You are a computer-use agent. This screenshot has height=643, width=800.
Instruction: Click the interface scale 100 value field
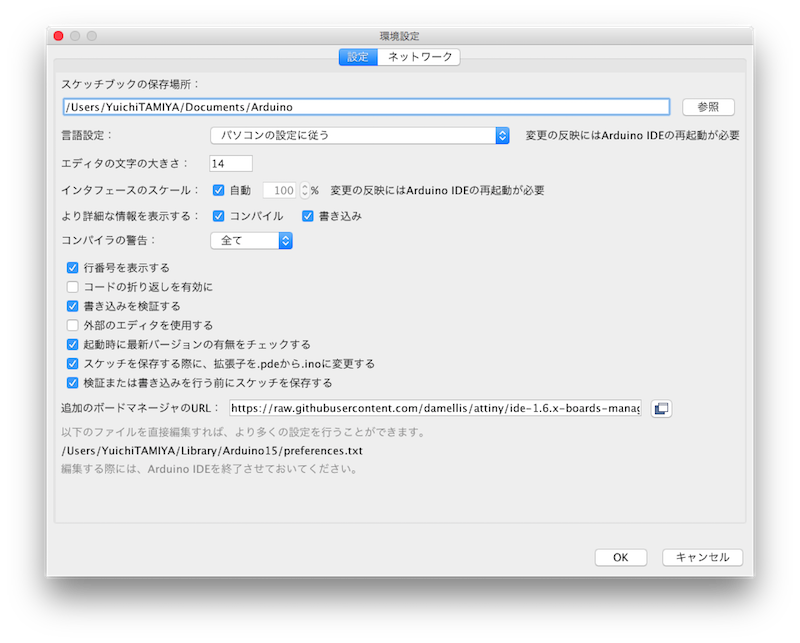coord(280,190)
